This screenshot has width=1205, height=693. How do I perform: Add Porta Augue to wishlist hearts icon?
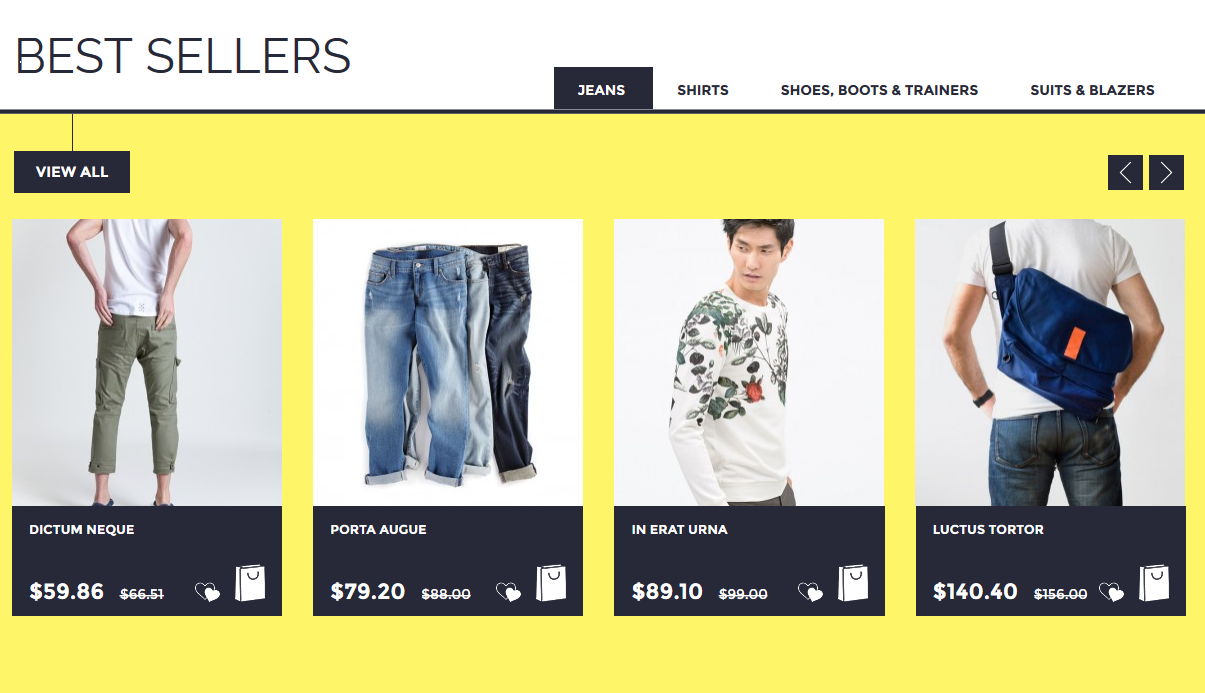tap(508, 592)
